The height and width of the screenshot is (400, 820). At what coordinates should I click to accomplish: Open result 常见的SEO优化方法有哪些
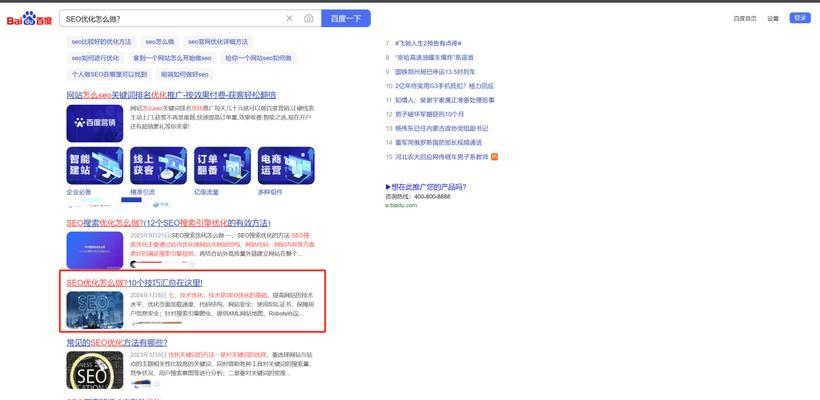(117, 343)
